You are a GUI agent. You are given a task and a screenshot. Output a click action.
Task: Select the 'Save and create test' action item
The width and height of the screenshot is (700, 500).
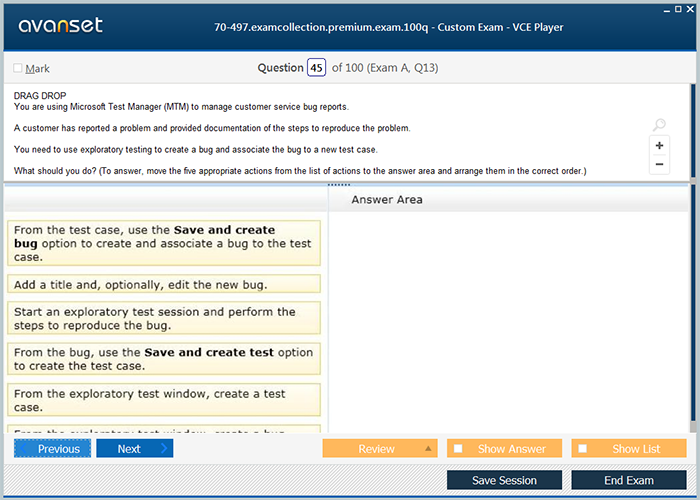(x=164, y=359)
